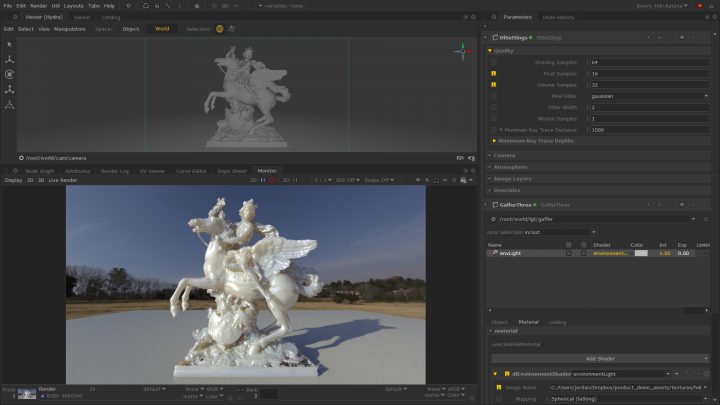Activate the rotate manipulator tool
The width and height of the screenshot is (720, 405).
point(9,74)
